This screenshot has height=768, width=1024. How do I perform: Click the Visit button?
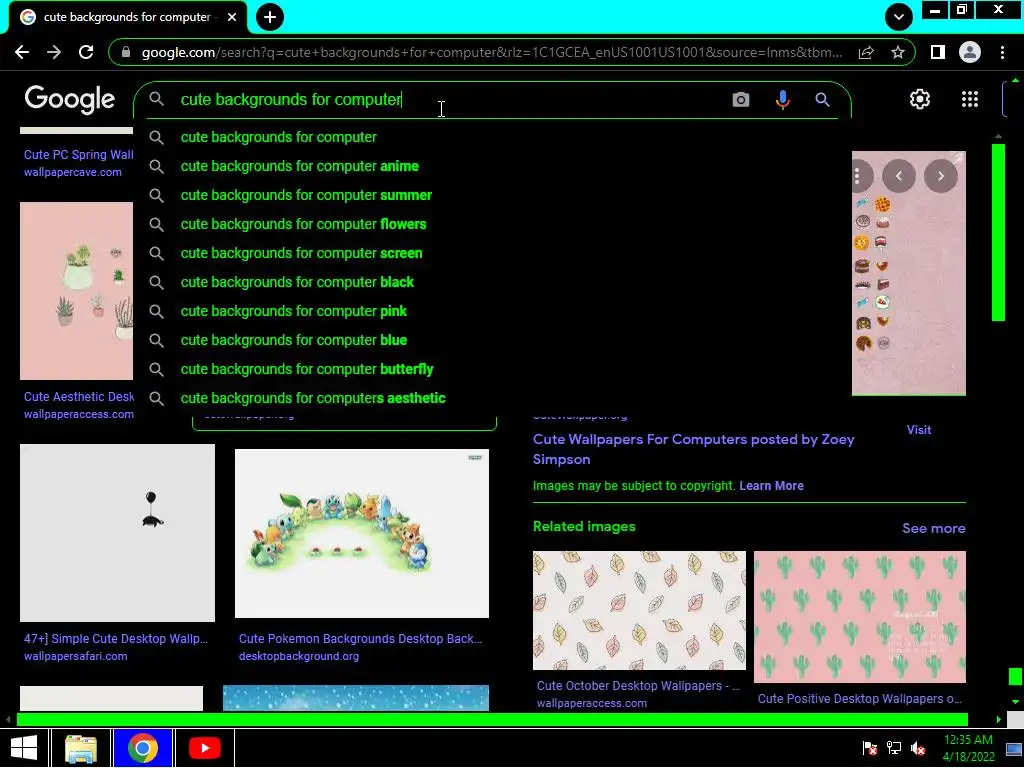pyautogui.click(x=919, y=430)
